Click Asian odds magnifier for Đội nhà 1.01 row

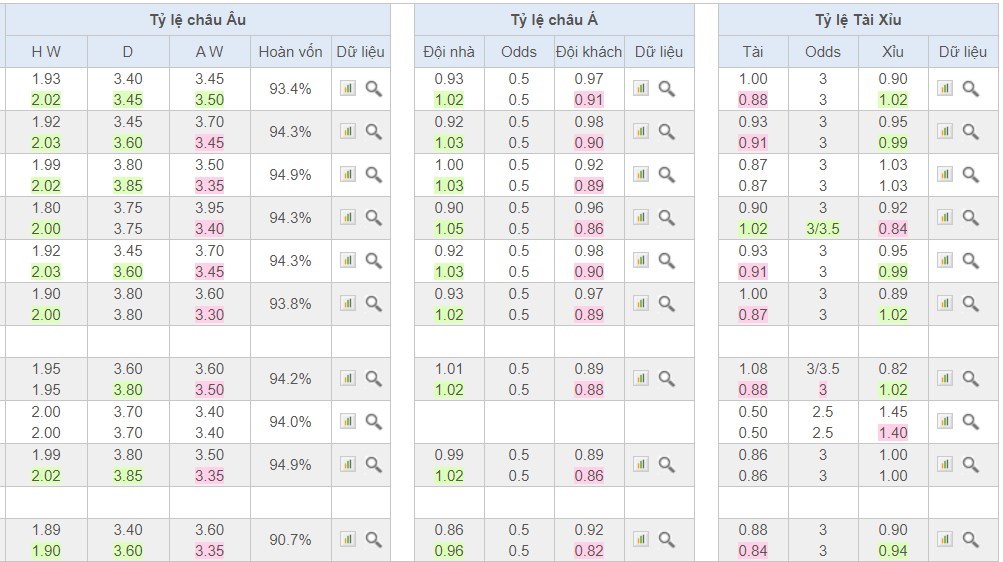point(667,378)
